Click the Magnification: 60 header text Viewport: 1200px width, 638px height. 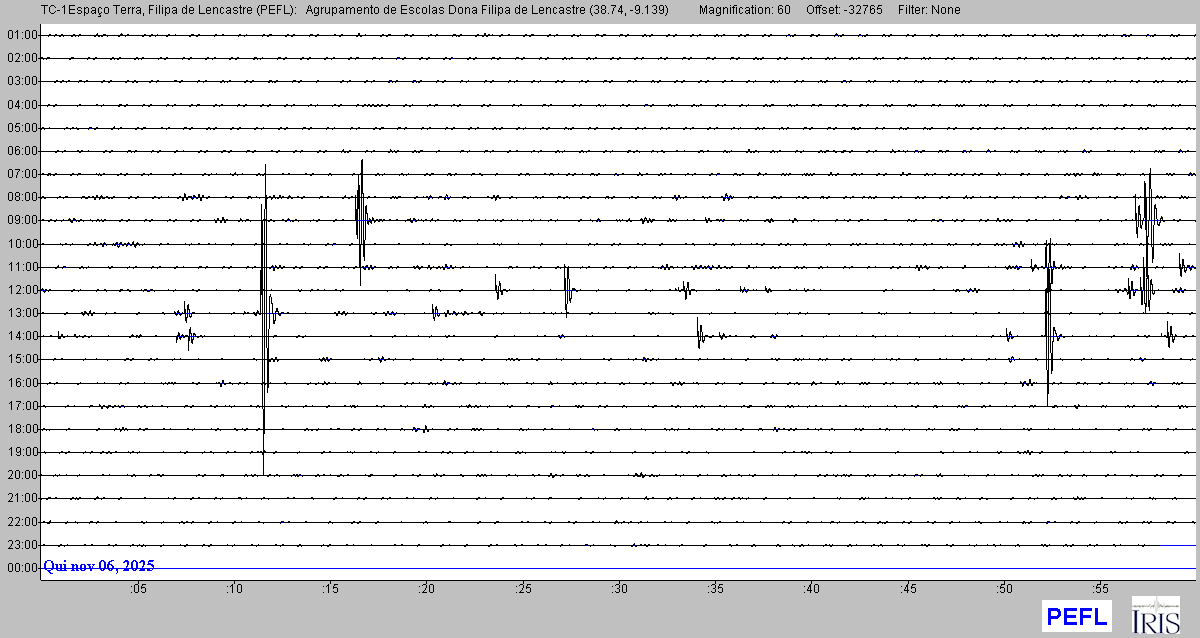pos(744,10)
